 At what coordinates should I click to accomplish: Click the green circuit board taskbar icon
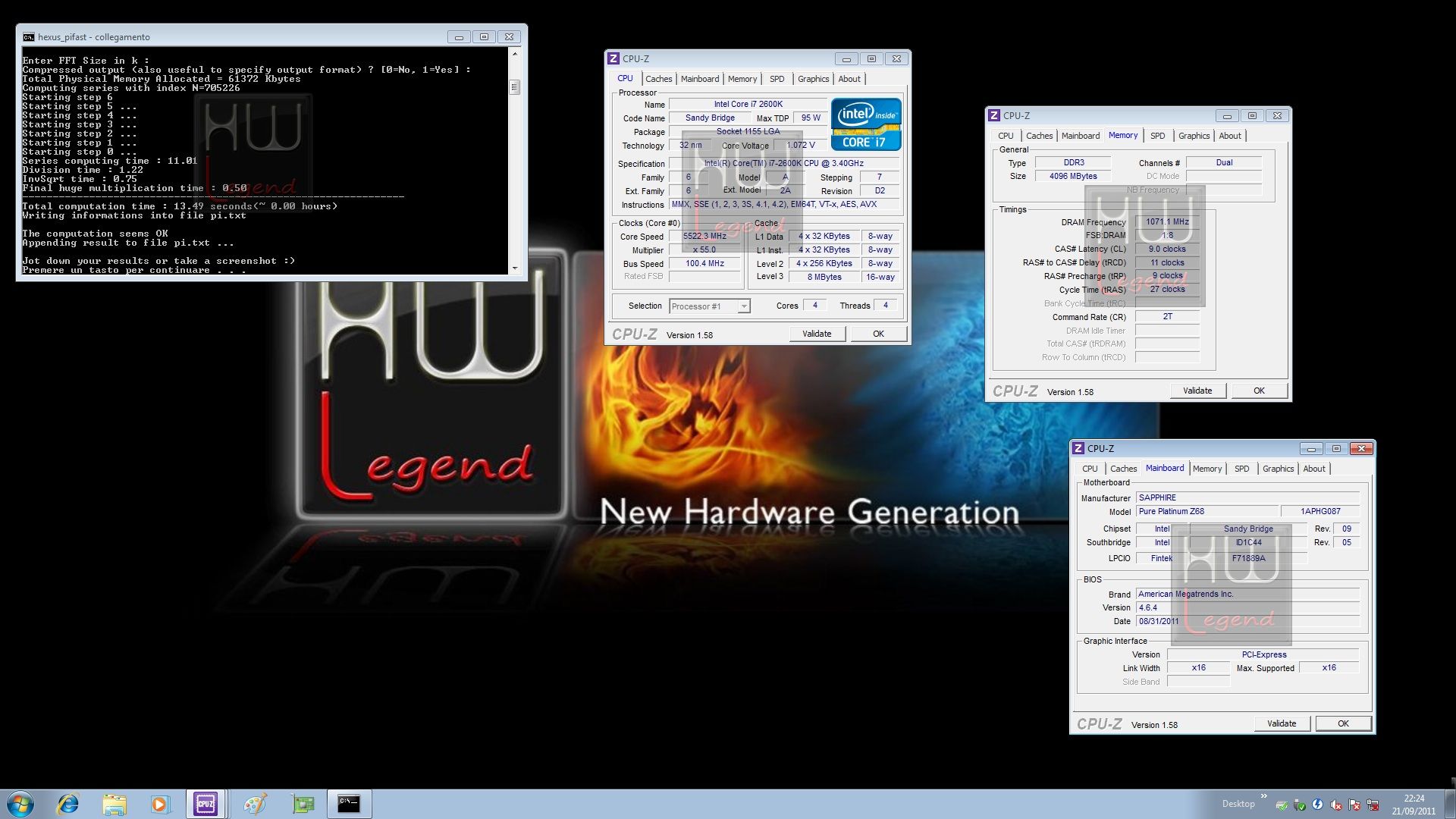[x=303, y=804]
